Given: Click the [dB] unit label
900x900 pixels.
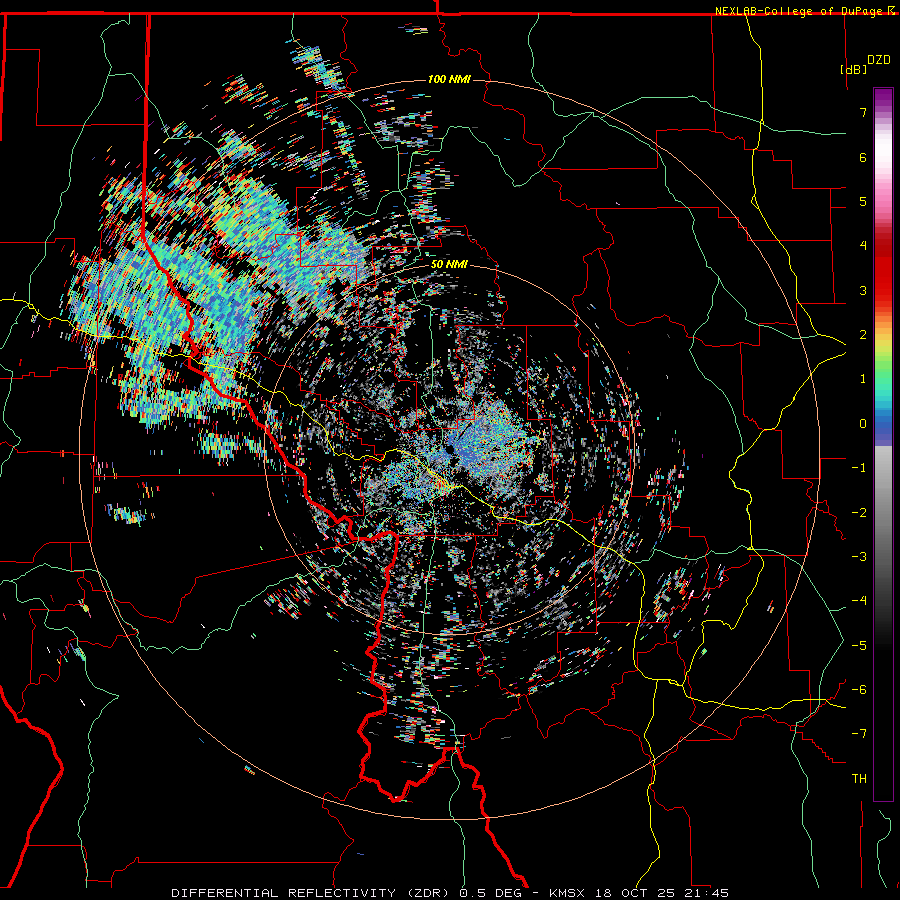Looking at the screenshot, I should click(x=853, y=69).
